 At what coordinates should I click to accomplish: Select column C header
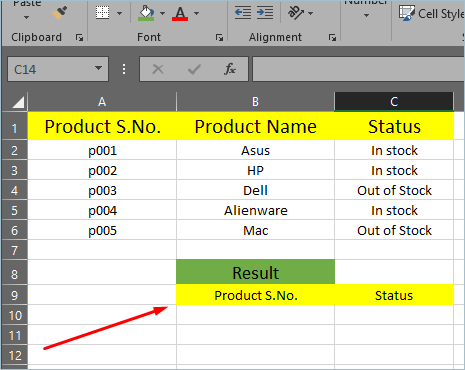pos(394,102)
